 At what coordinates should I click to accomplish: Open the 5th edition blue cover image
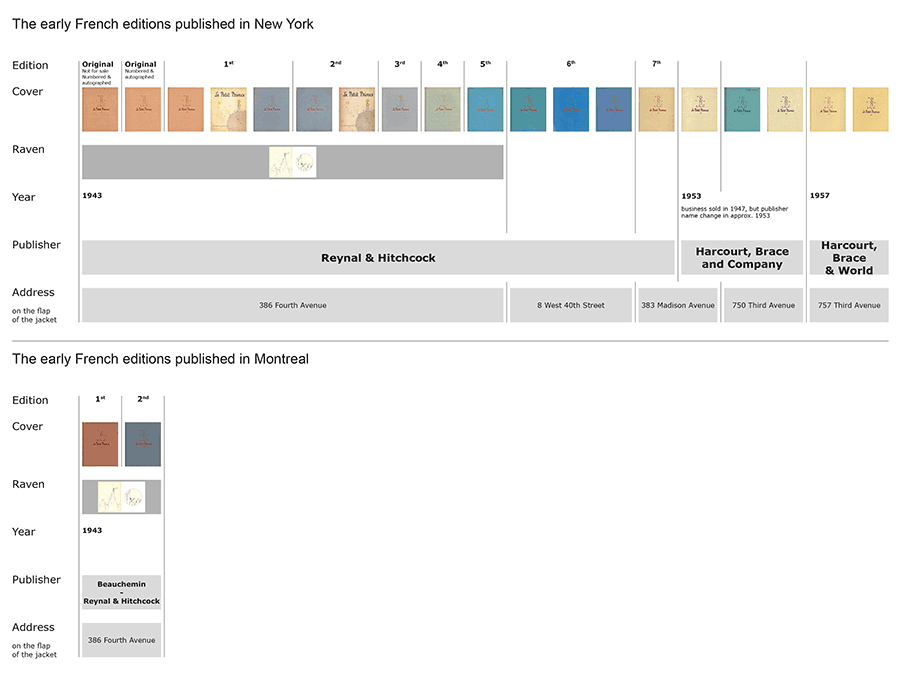tap(485, 109)
